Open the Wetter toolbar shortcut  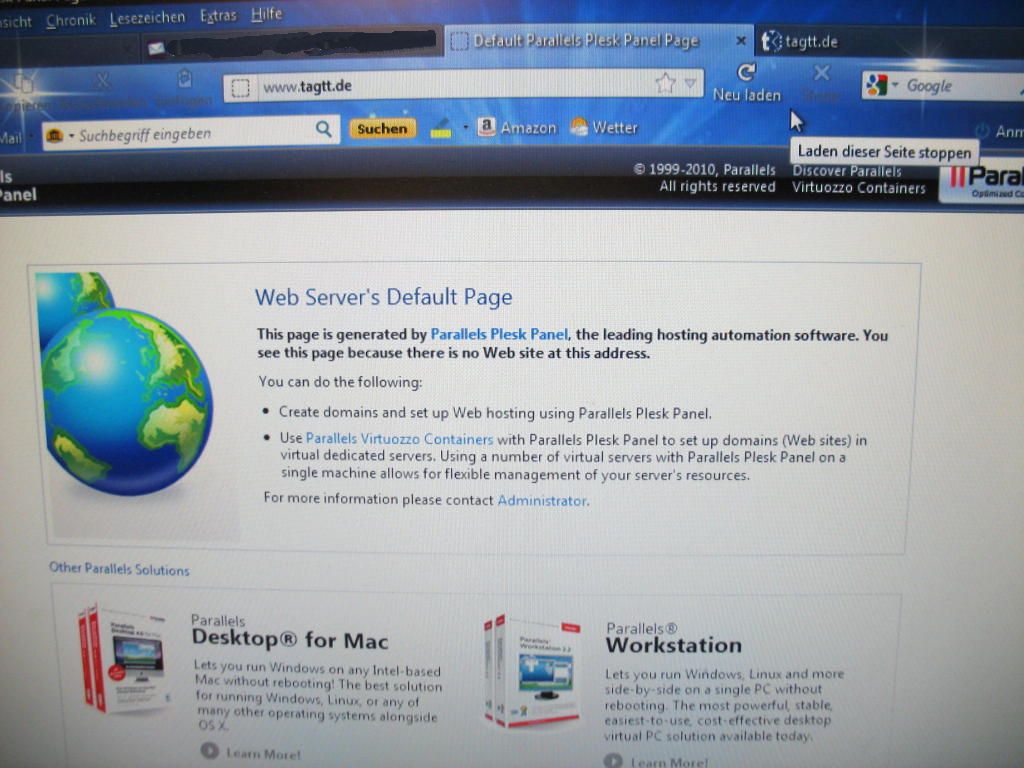click(603, 127)
